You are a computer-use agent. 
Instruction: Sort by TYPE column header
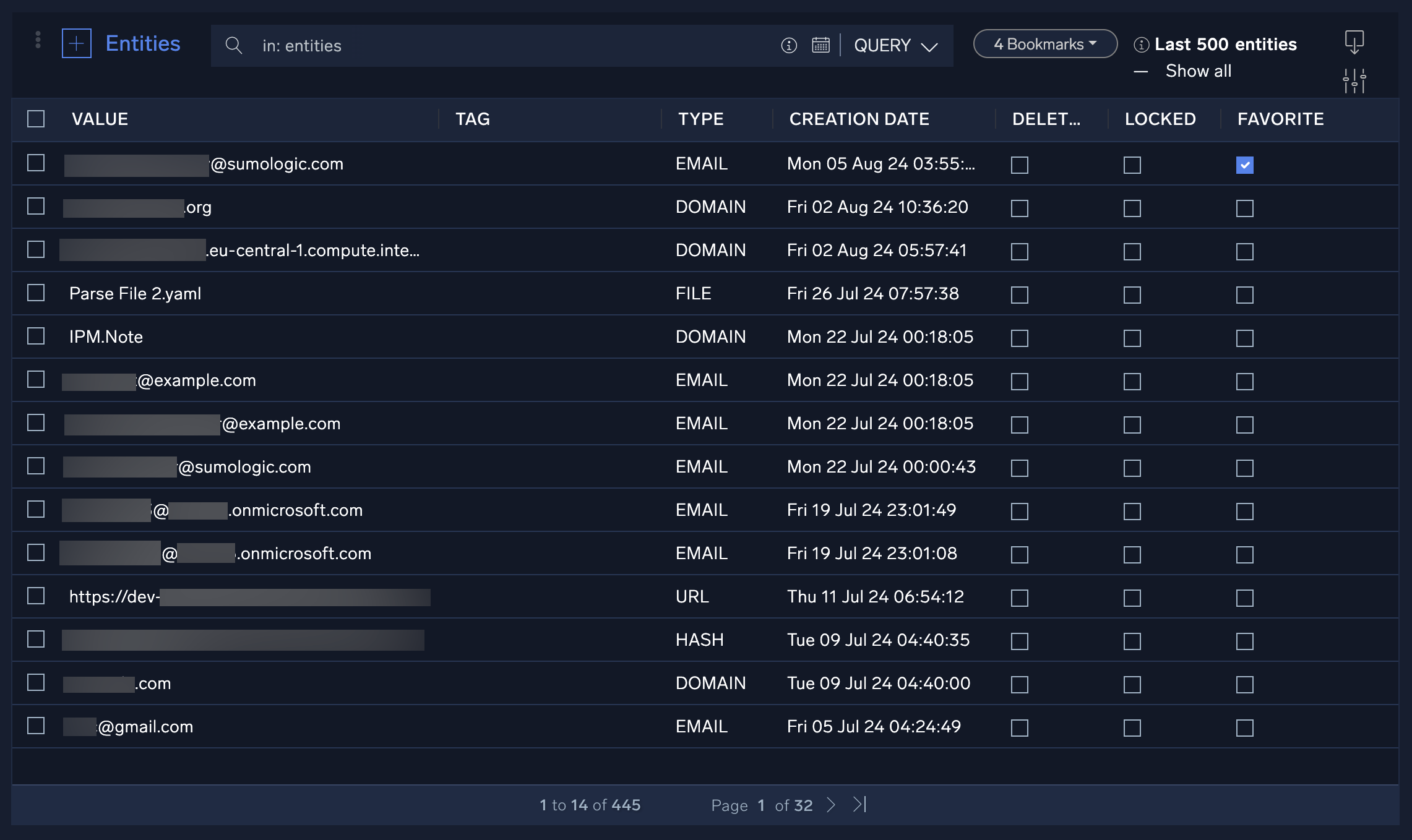[x=700, y=119]
